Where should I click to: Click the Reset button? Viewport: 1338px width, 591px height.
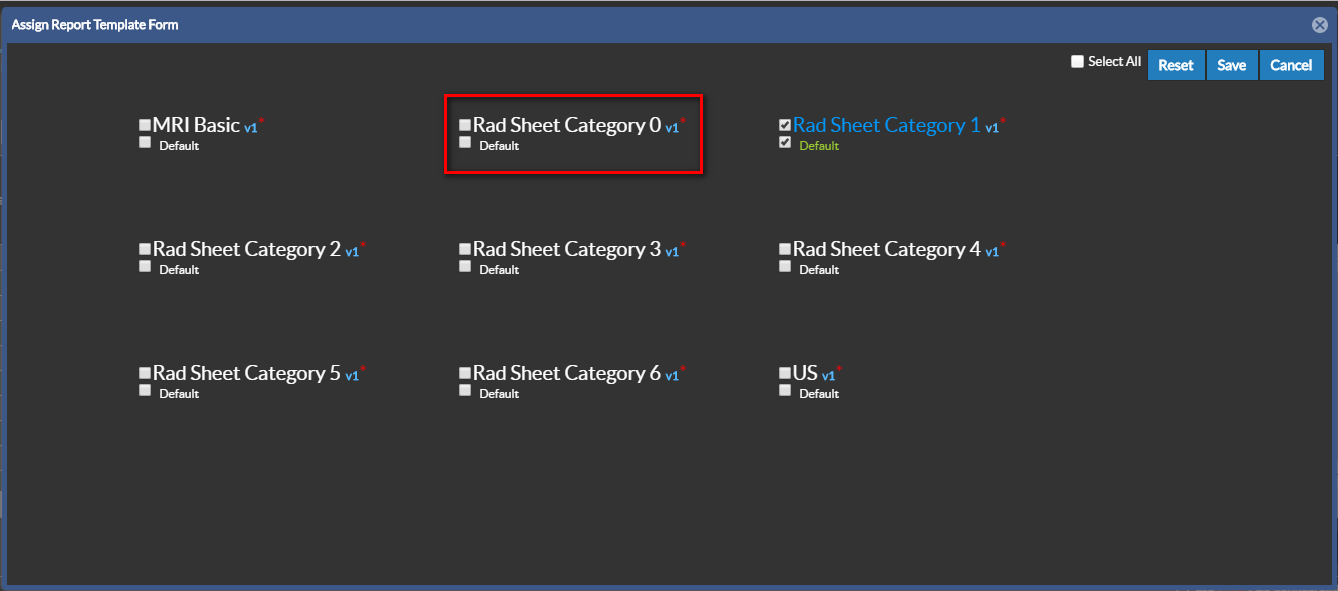click(x=1176, y=65)
